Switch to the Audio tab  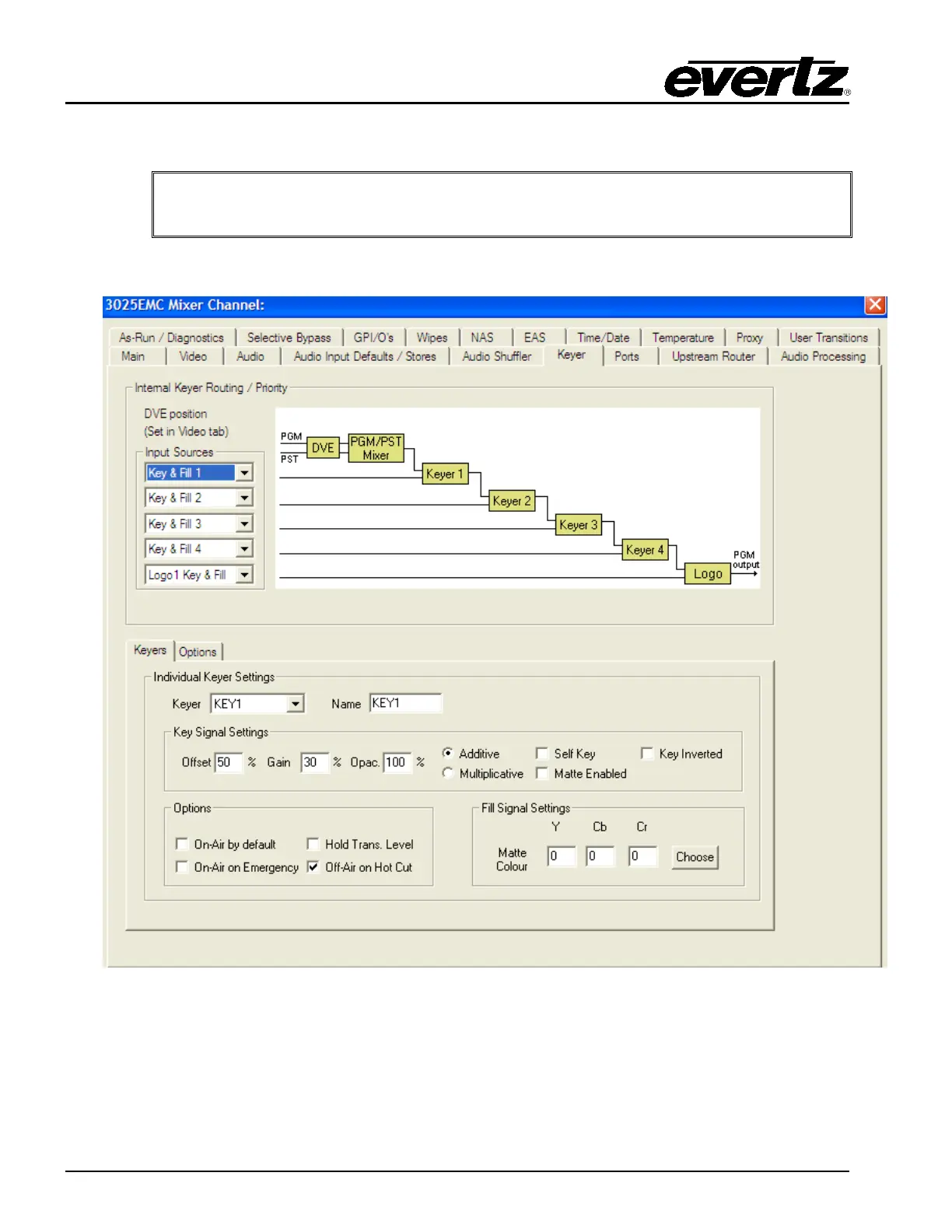(250, 356)
